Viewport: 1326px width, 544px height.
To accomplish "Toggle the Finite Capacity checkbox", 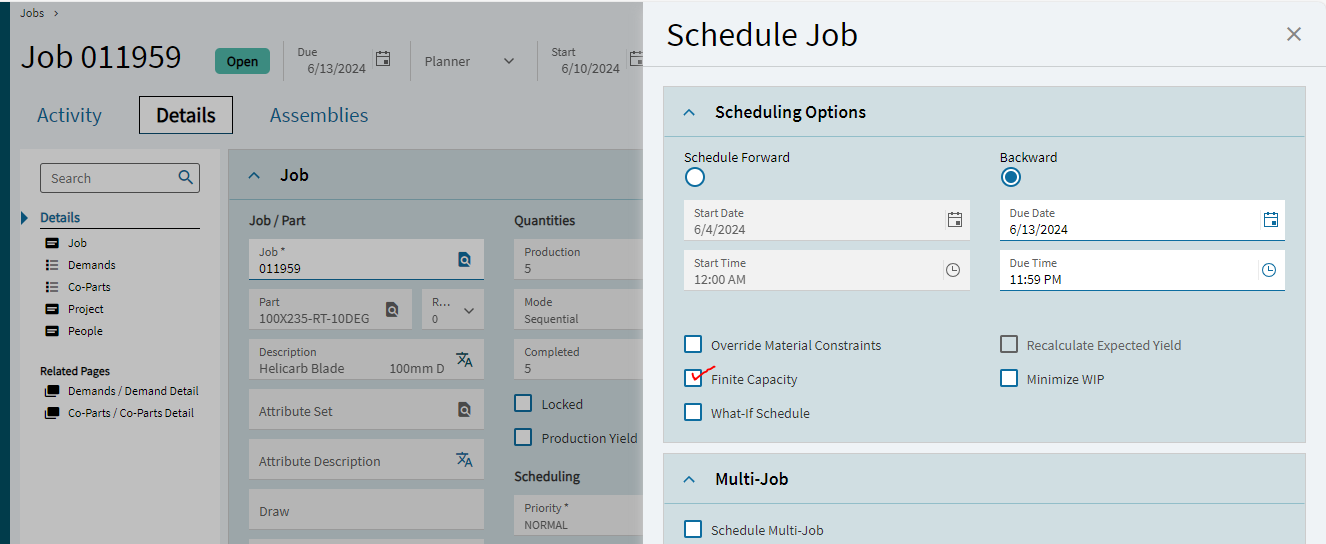I will click(x=693, y=378).
